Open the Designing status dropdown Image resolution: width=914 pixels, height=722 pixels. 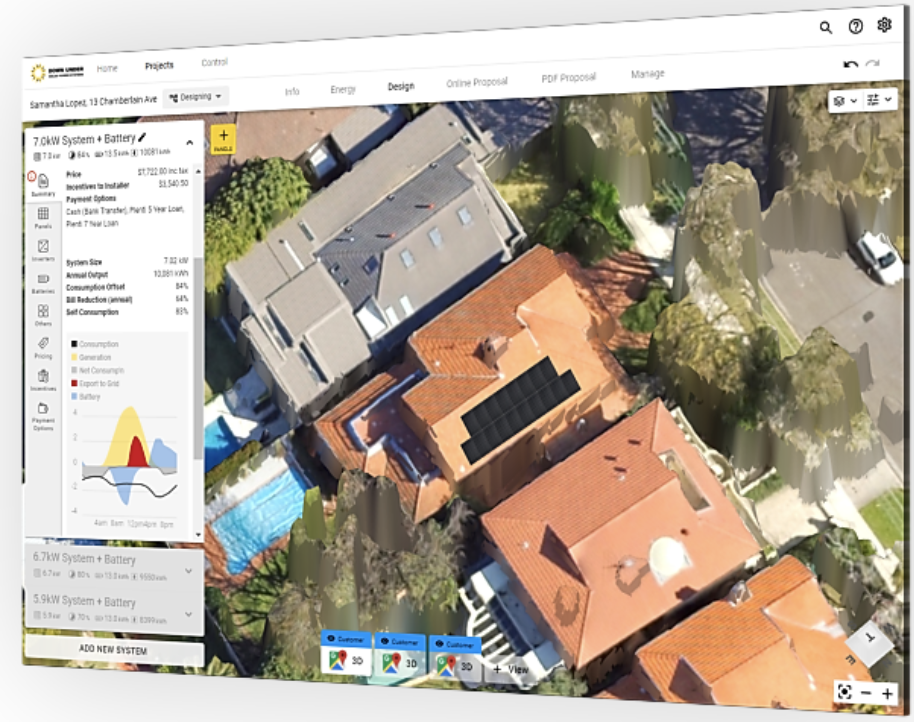click(x=195, y=97)
